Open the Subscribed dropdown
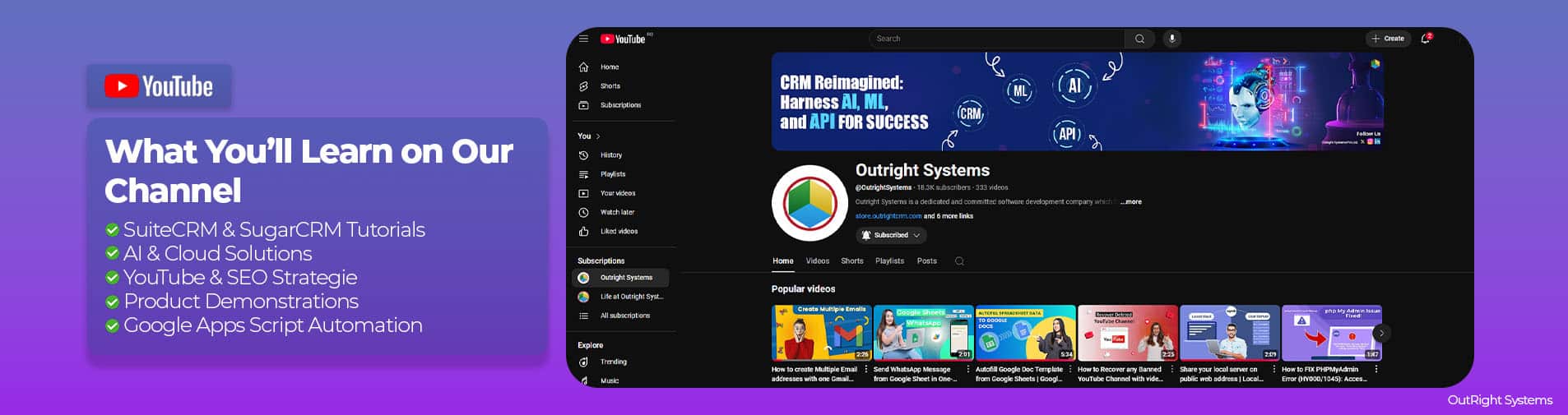 (892, 235)
